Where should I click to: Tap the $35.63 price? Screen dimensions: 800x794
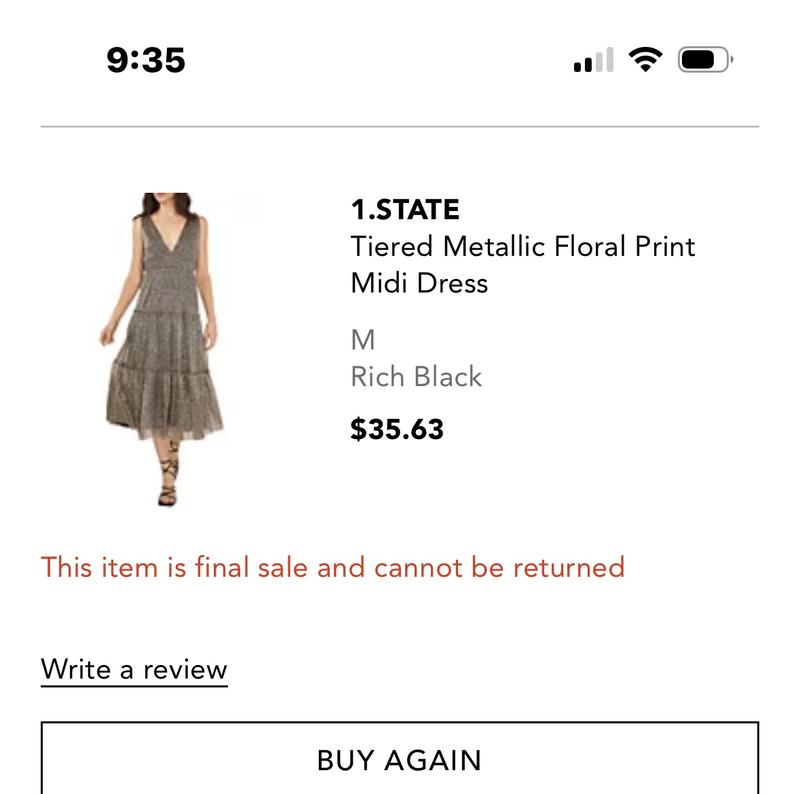[x=397, y=429]
